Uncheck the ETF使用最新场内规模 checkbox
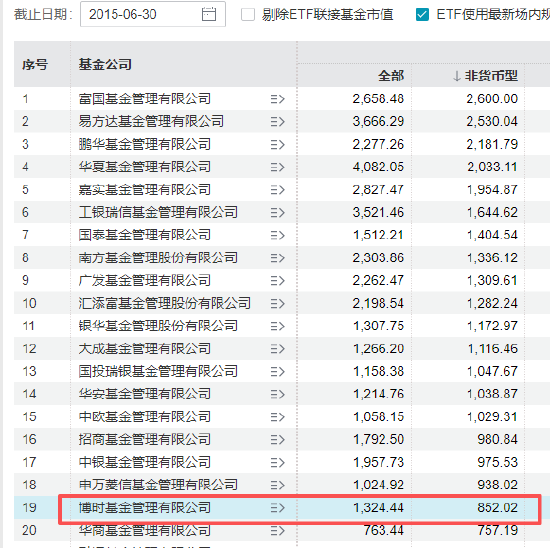The height and width of the screenshot is (548, 550). click(422, 14)
